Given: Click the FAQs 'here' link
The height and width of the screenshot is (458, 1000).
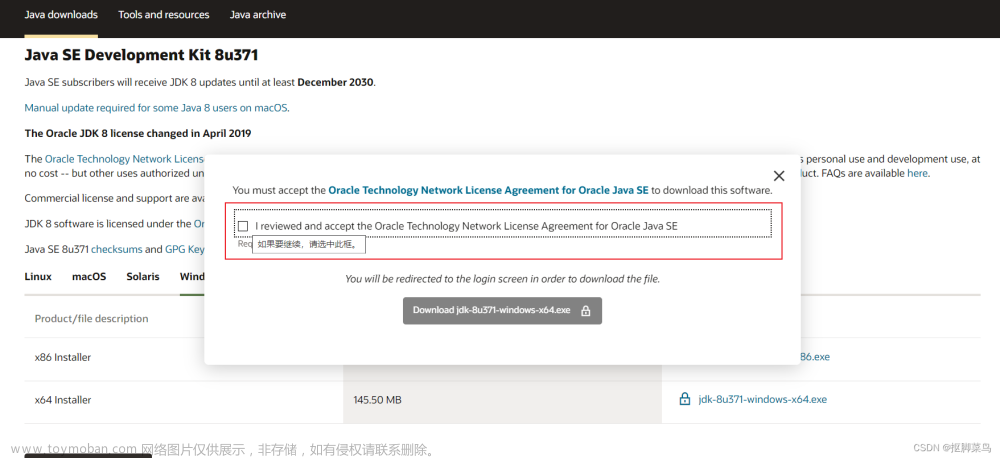Looking at the screenshot, I should pyautogui.click(x=917, y=173).
